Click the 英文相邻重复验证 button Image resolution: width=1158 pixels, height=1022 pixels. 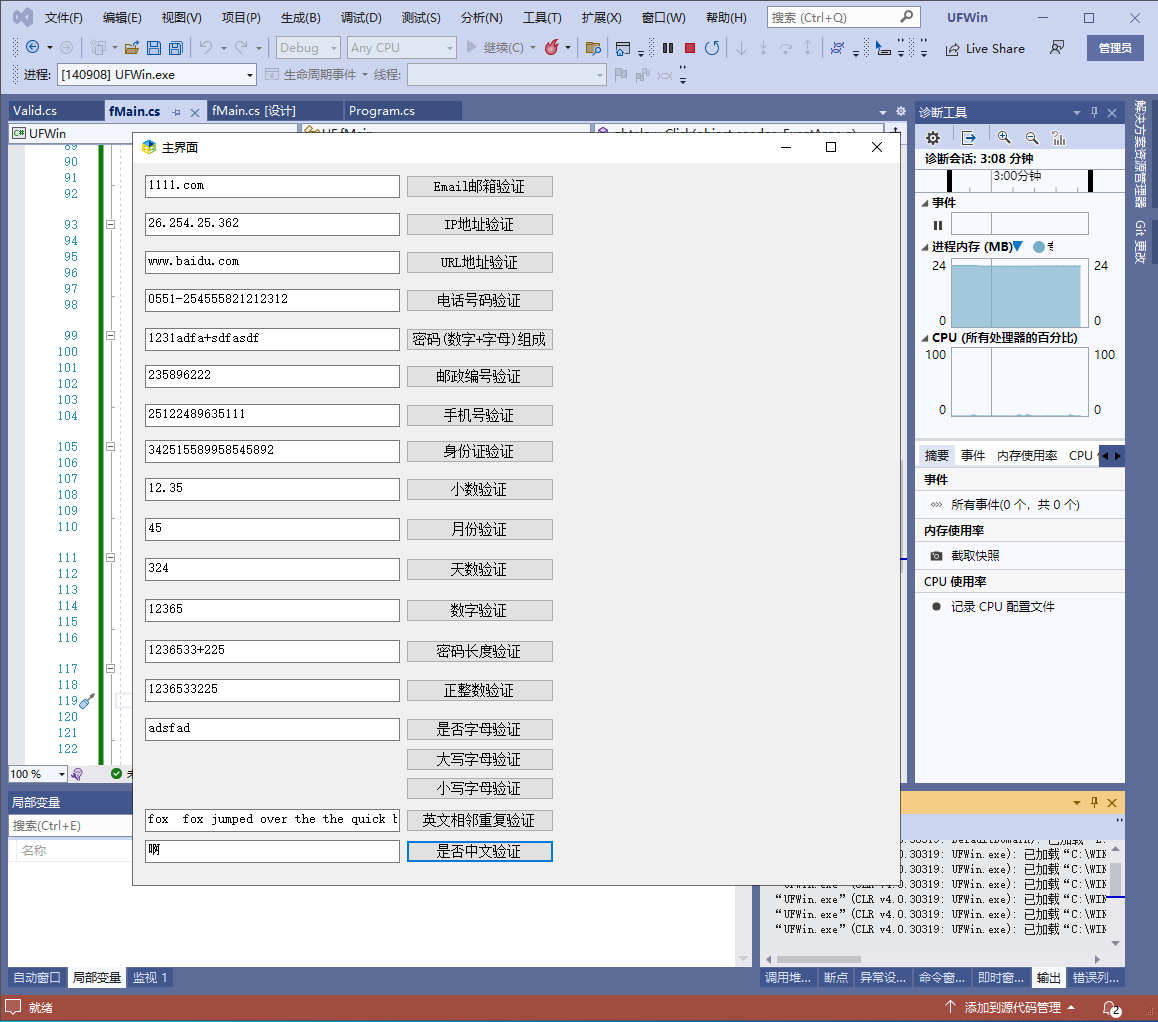click(x=479, y=820)
